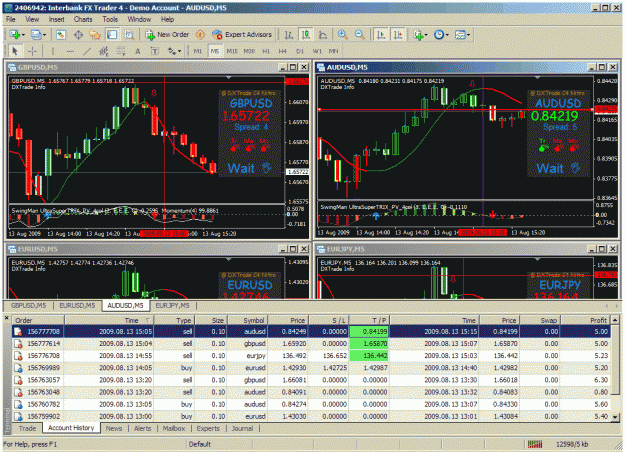Show the Market Watch window
The height and width of the screenshot is (452, 625).
61,35
